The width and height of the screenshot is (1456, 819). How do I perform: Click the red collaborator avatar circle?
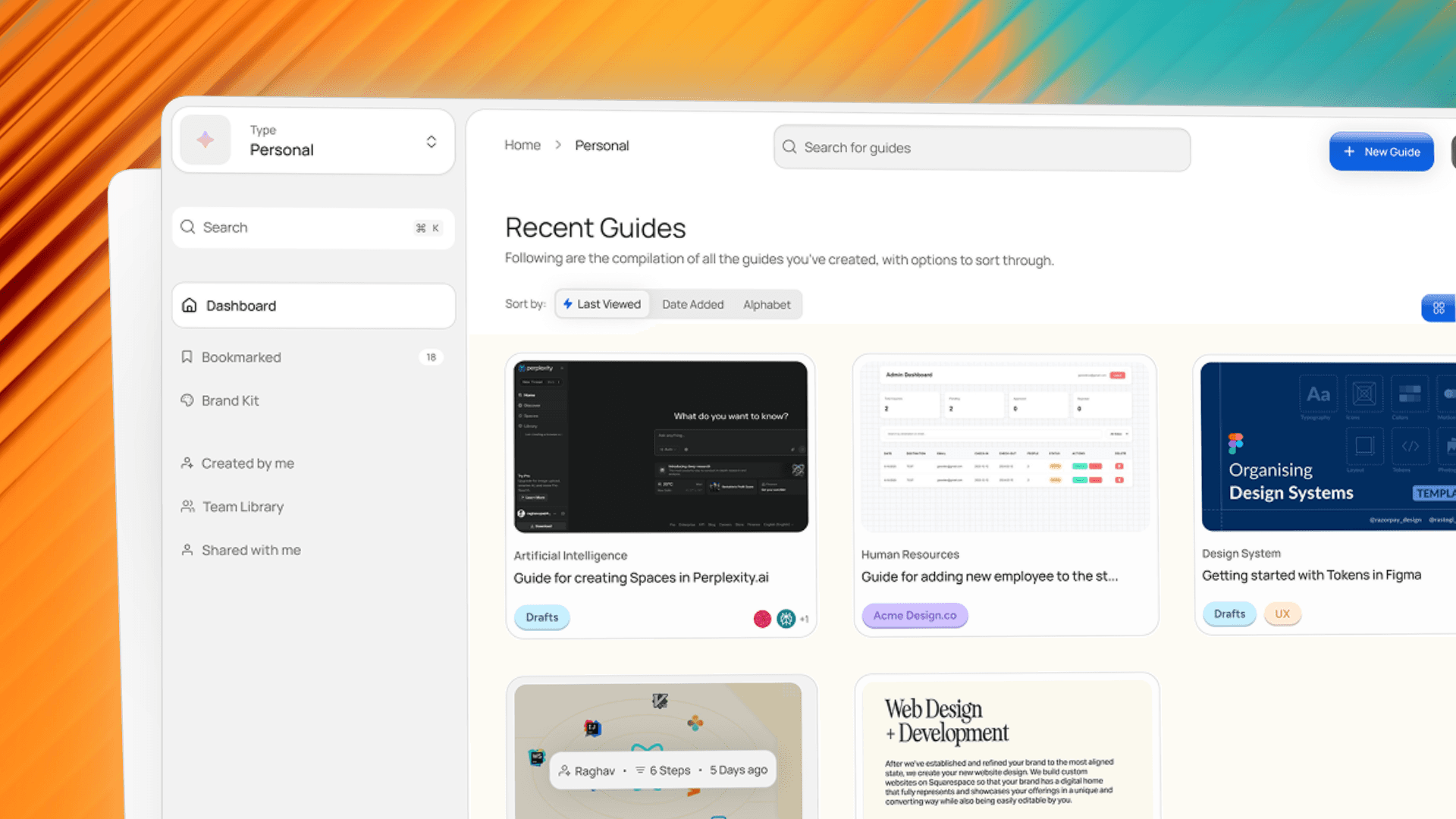[762, 619]
